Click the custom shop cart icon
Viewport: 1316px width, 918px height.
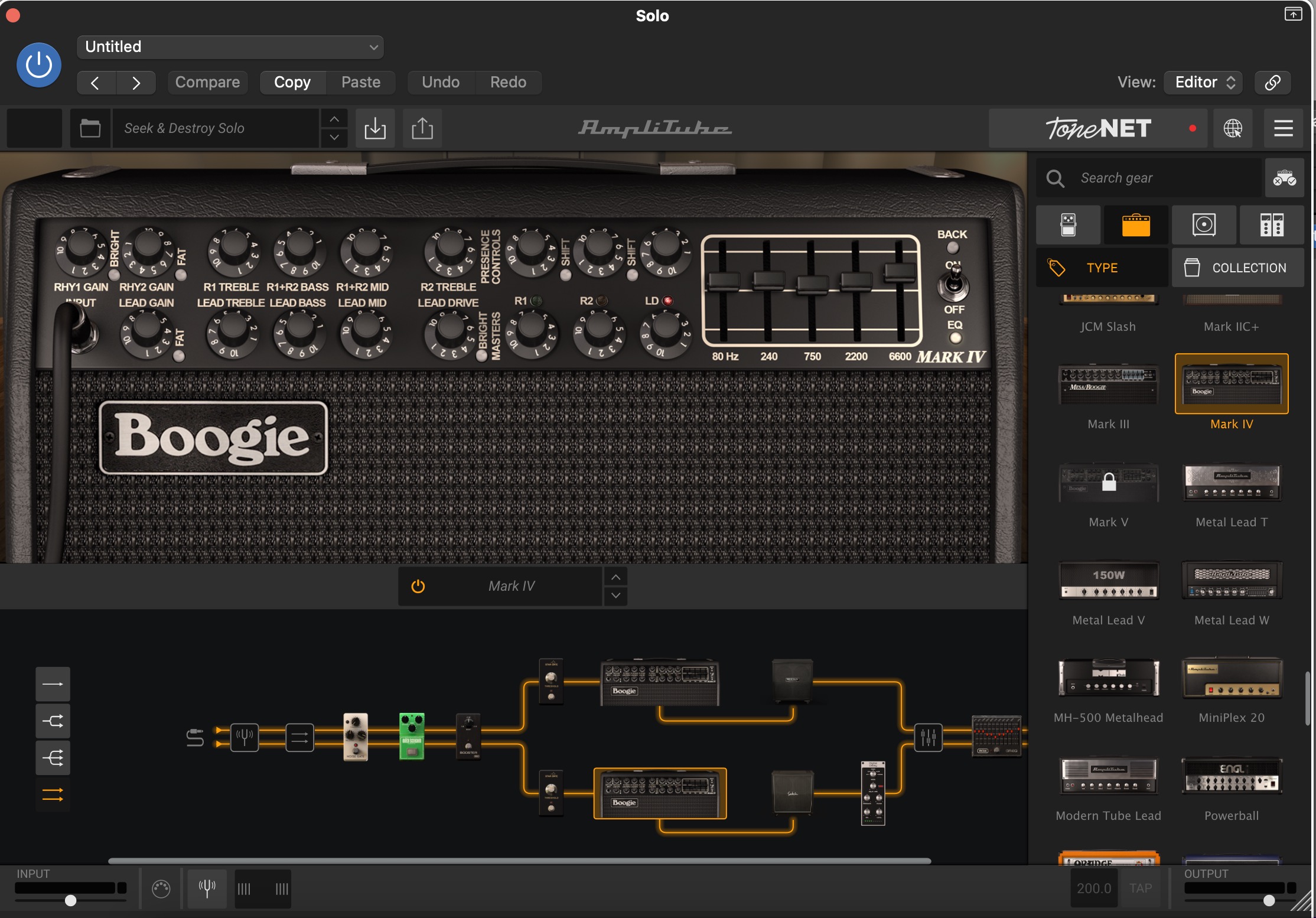[1285, 178]
